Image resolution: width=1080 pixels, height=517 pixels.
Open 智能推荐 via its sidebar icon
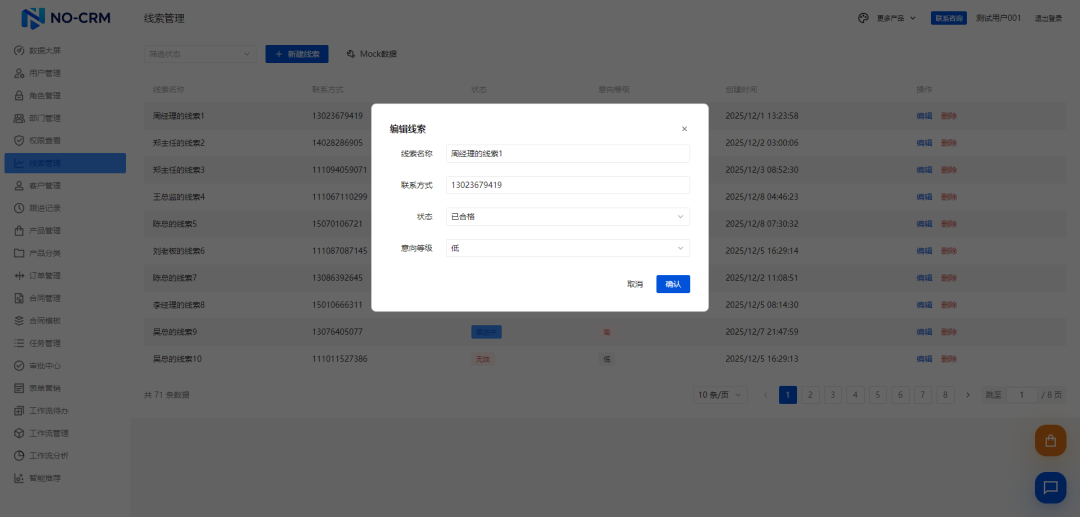tap(19, 478)
